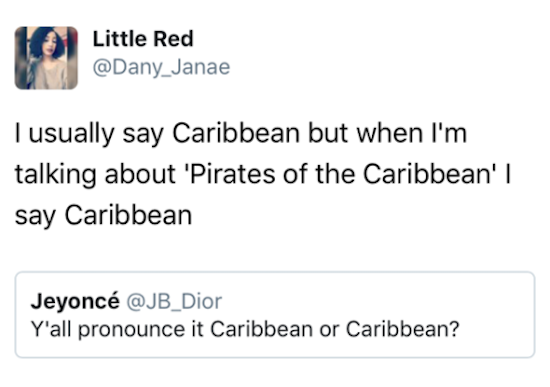Click the final line 'say Caribbean'

coord(103,216)
